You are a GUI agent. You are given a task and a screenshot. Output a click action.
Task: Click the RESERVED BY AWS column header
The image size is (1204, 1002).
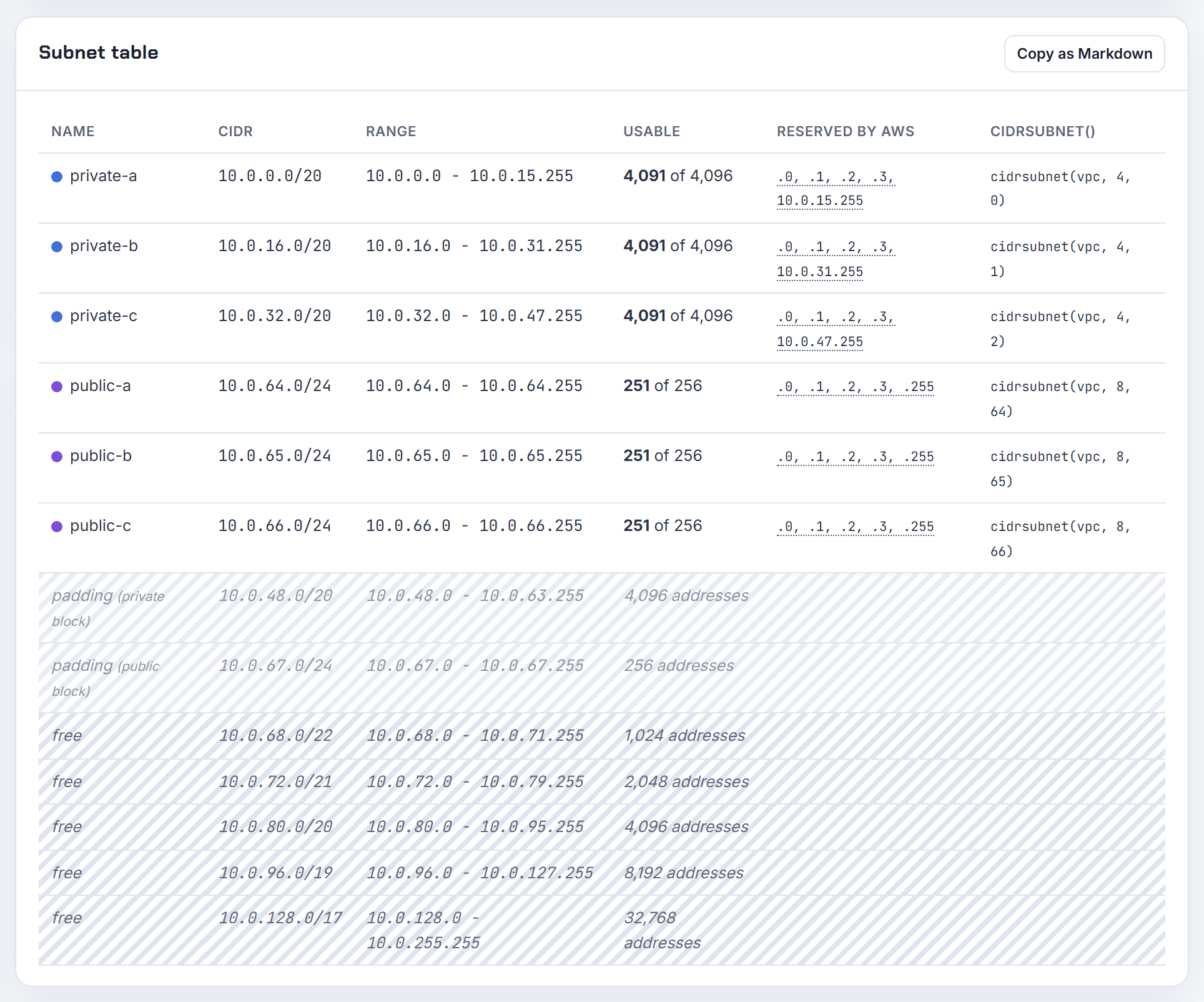point(845,132)
